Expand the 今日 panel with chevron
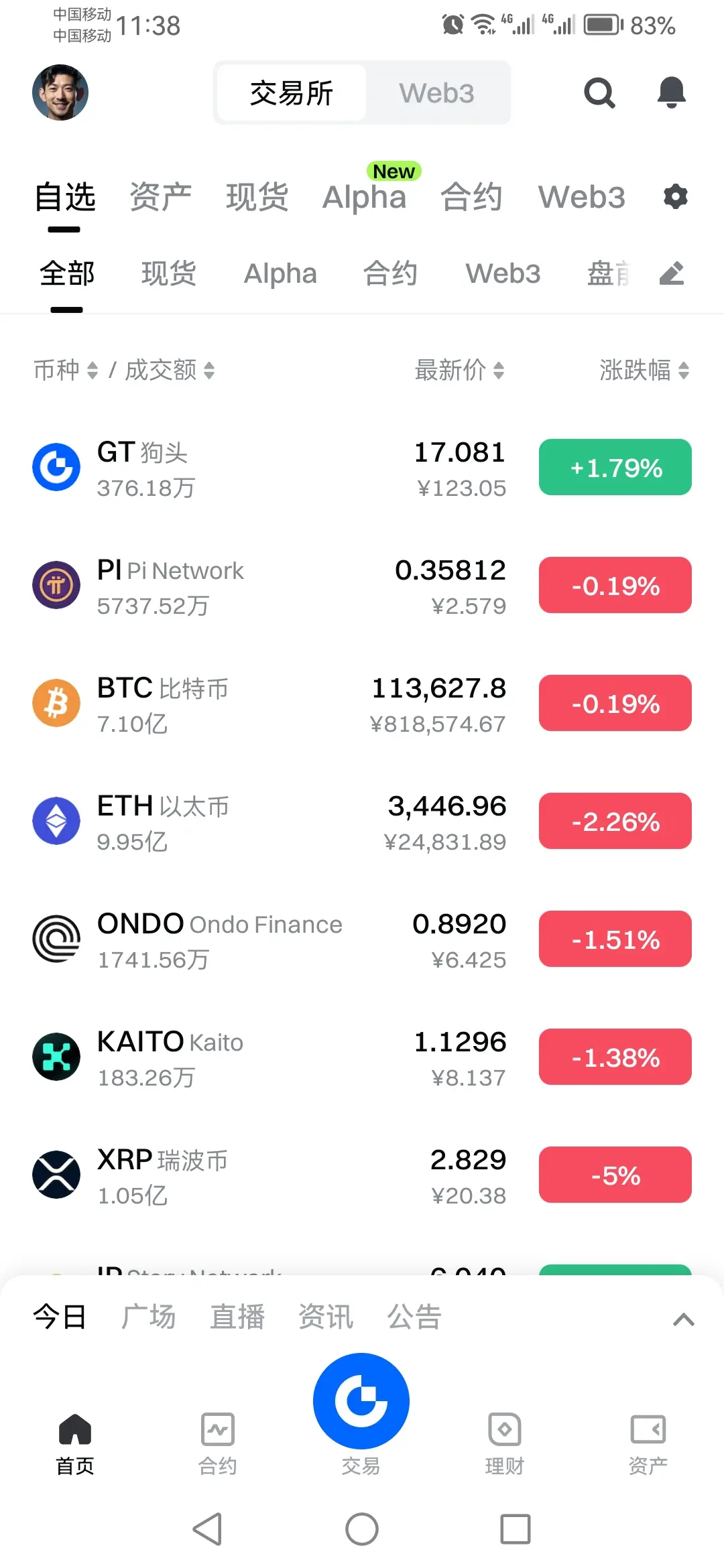 tap(683, 1319)
